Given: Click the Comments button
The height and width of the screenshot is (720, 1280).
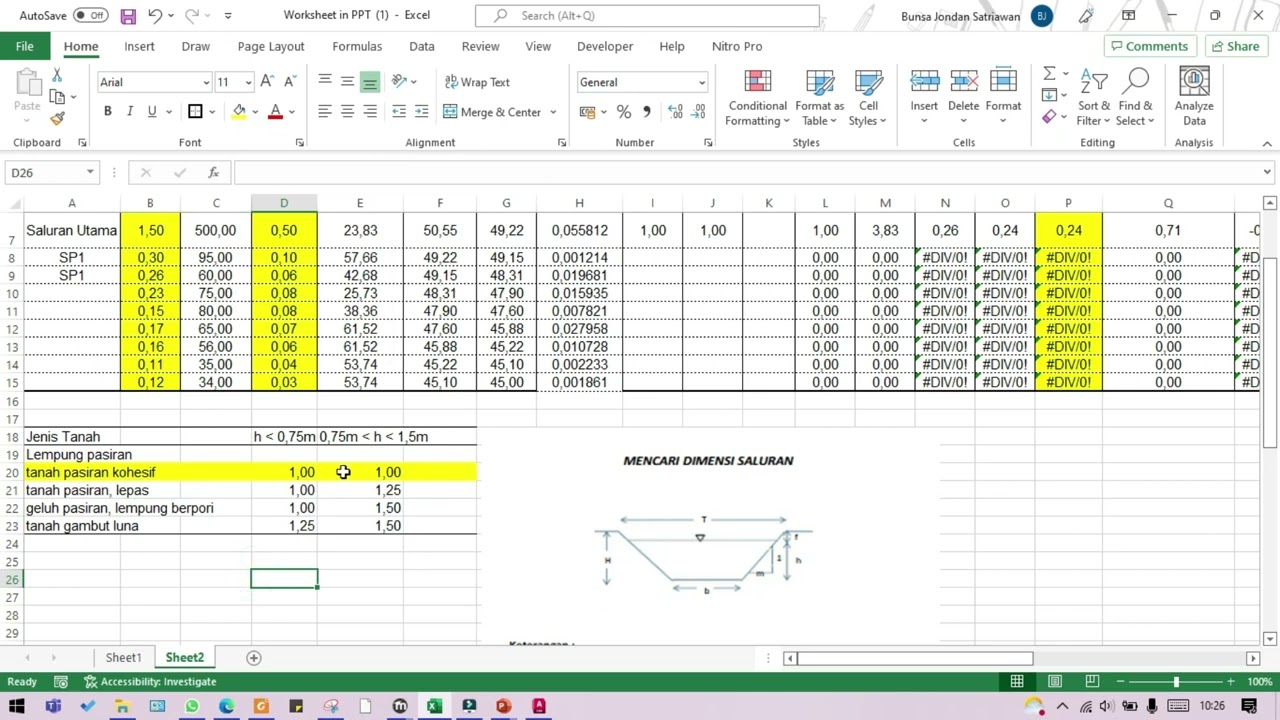Looking at the screenshot, I should (x=1150, y=46).
